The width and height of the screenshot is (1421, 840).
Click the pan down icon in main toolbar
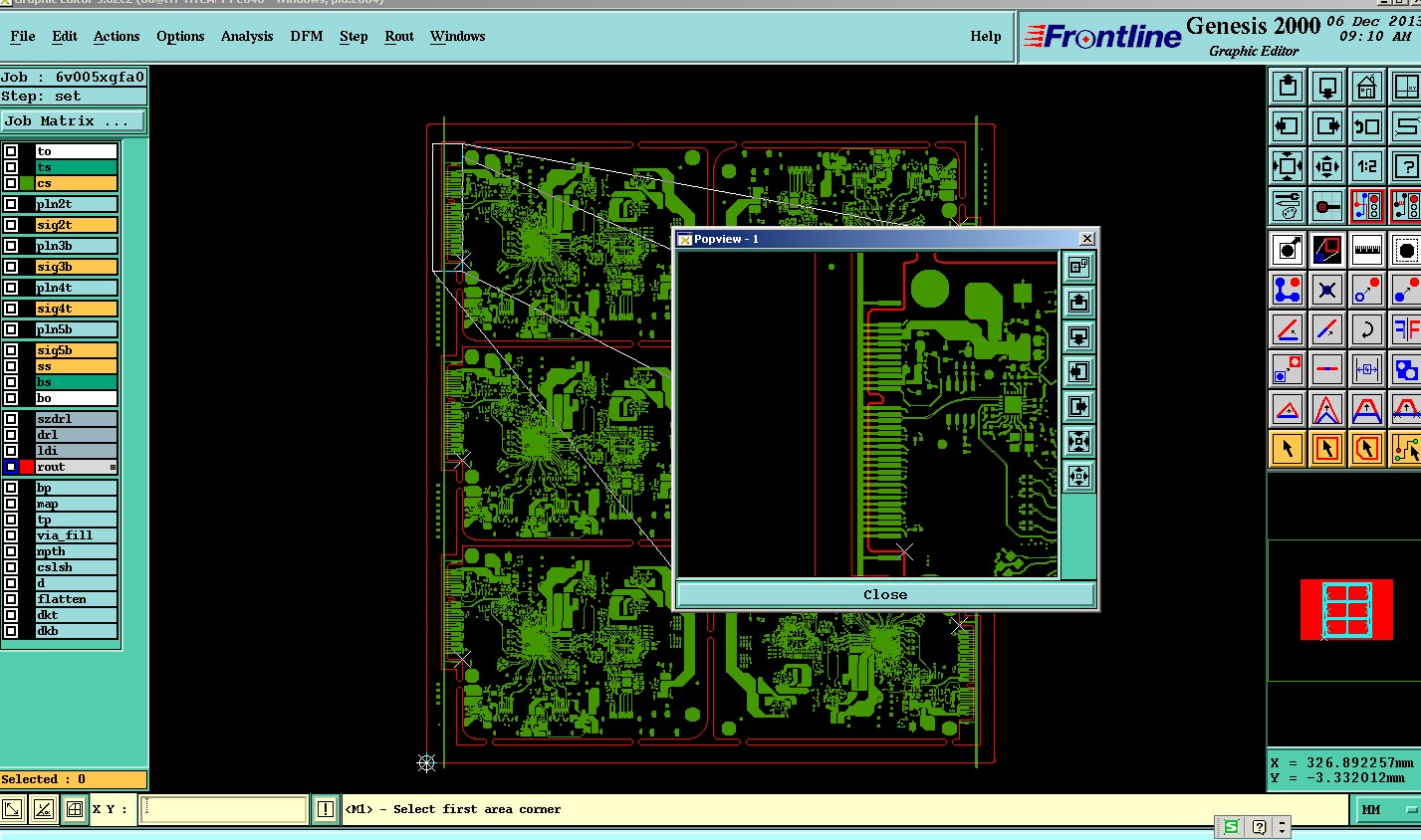point(1327,87)
